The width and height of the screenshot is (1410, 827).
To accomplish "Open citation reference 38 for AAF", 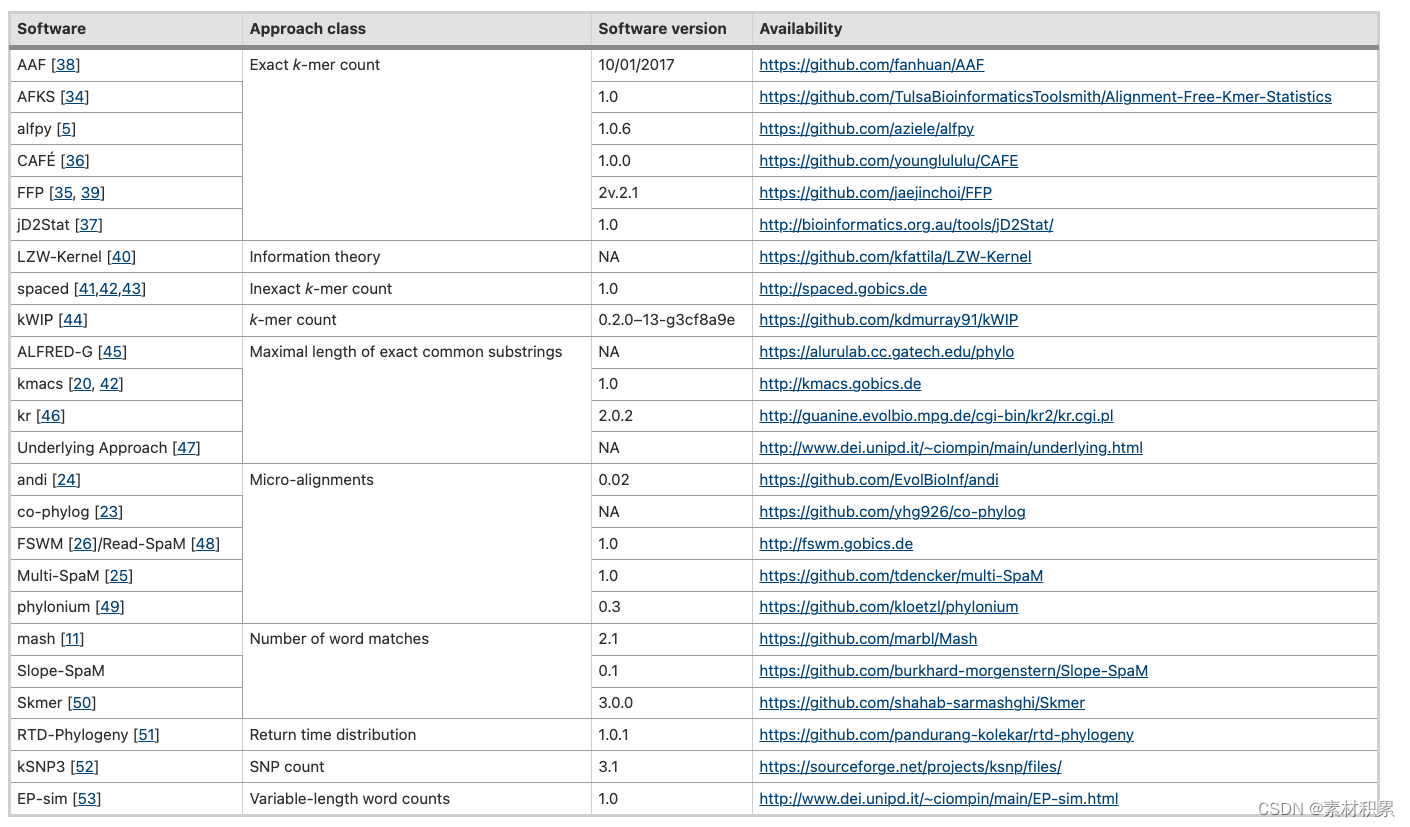I will coord(63,64).
